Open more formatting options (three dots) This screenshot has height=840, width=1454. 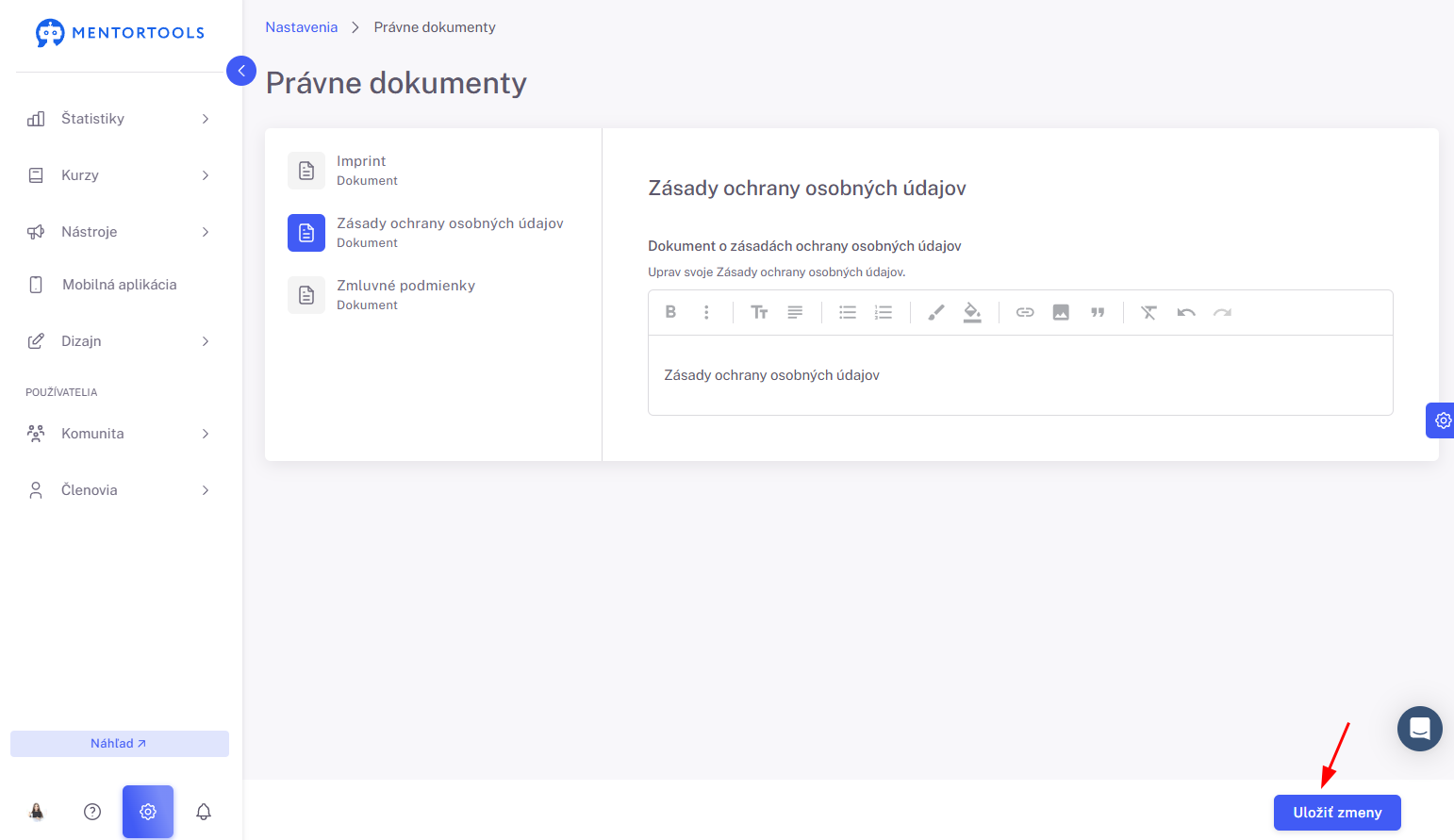click(x=706, y=312)
